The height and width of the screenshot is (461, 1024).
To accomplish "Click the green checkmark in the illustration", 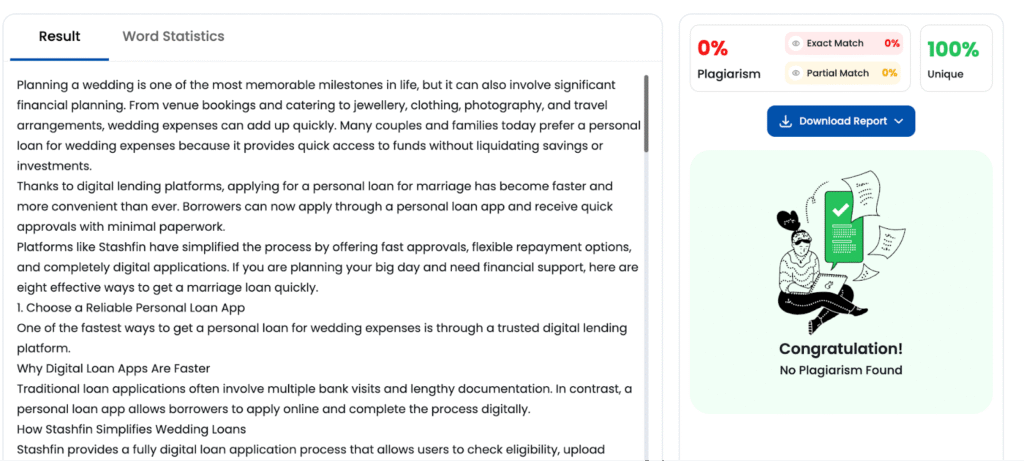I will [x=841, y=211].
